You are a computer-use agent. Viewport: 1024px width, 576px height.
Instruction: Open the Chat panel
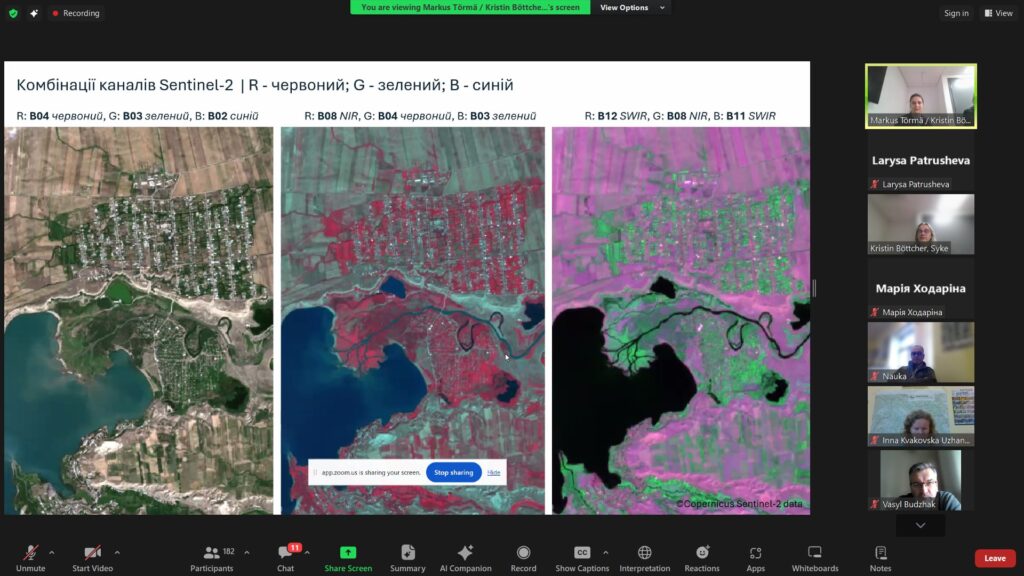[285, 556]
